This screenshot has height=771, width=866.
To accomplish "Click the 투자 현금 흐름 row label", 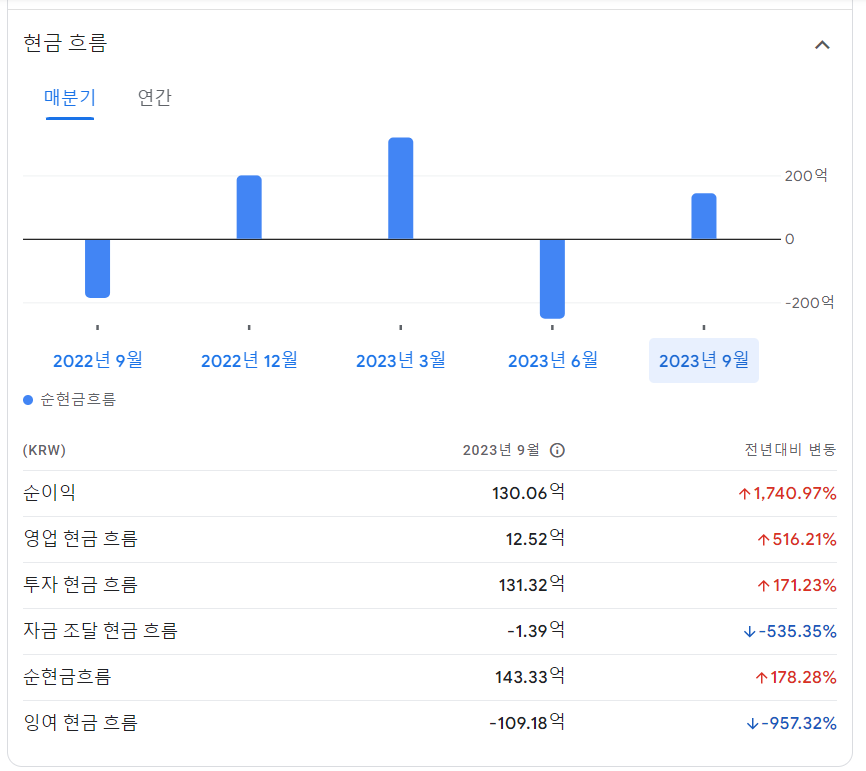I will tap(80, 584).
